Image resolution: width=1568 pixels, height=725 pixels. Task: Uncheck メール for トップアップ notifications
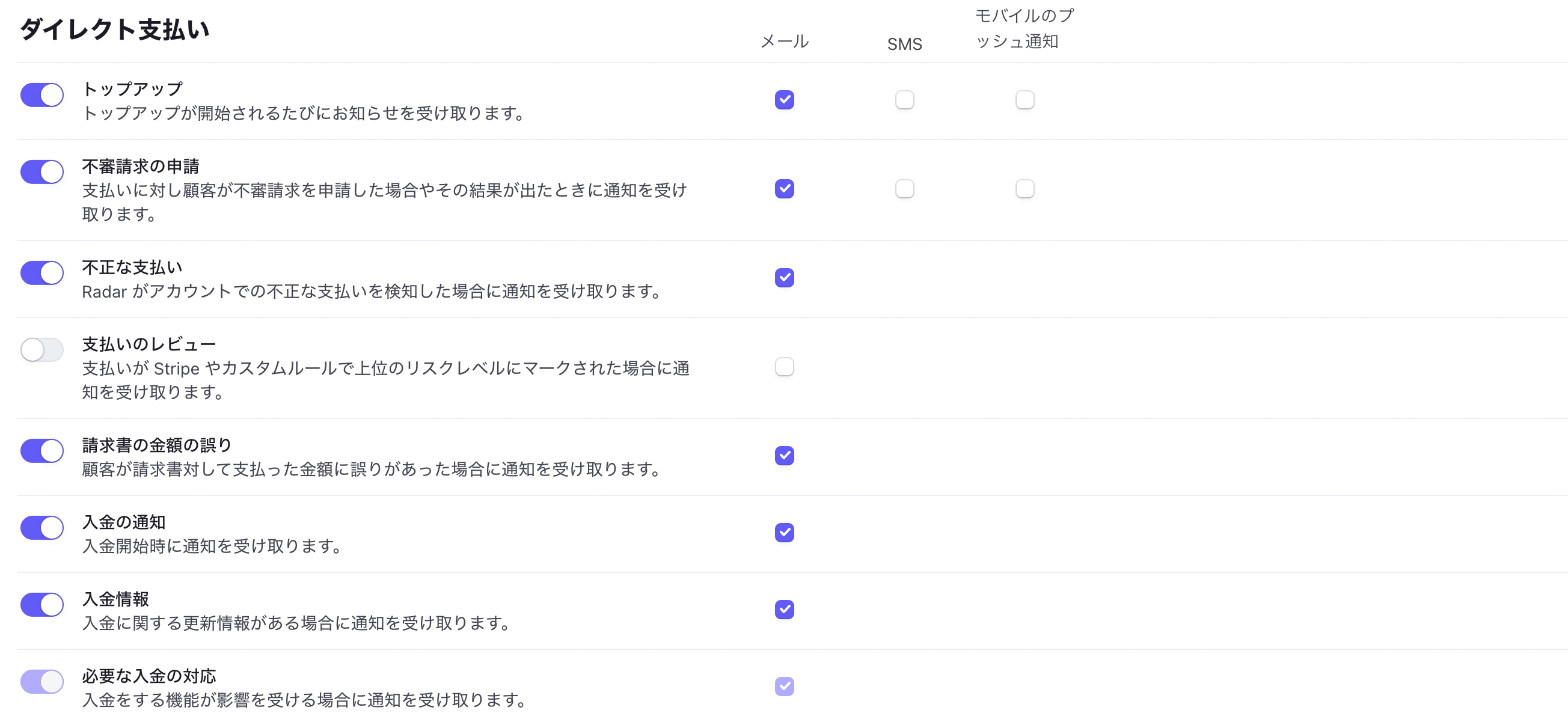(785, 99)
